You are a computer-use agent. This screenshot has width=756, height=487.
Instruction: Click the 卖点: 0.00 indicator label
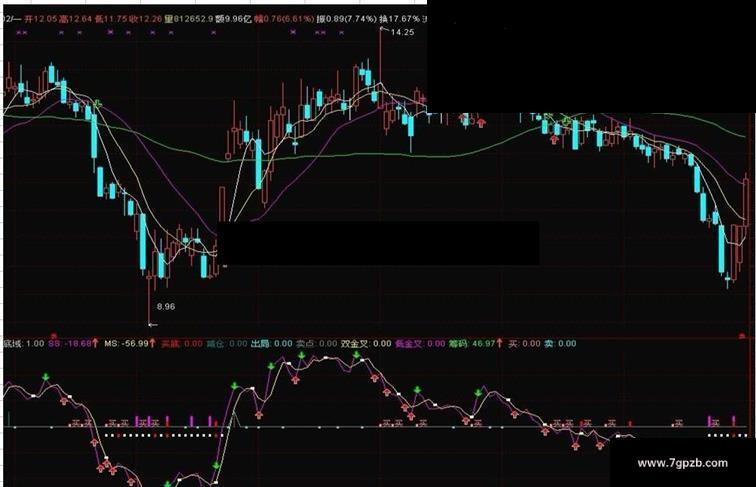pos(316,343)
